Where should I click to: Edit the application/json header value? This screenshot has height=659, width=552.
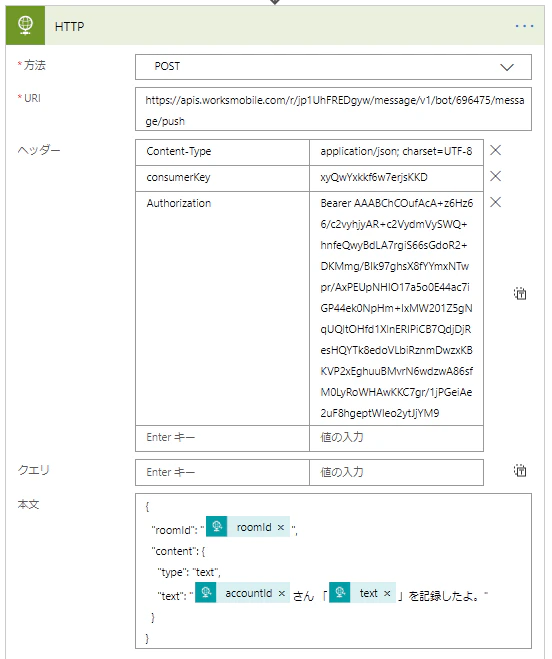point(396,152)
